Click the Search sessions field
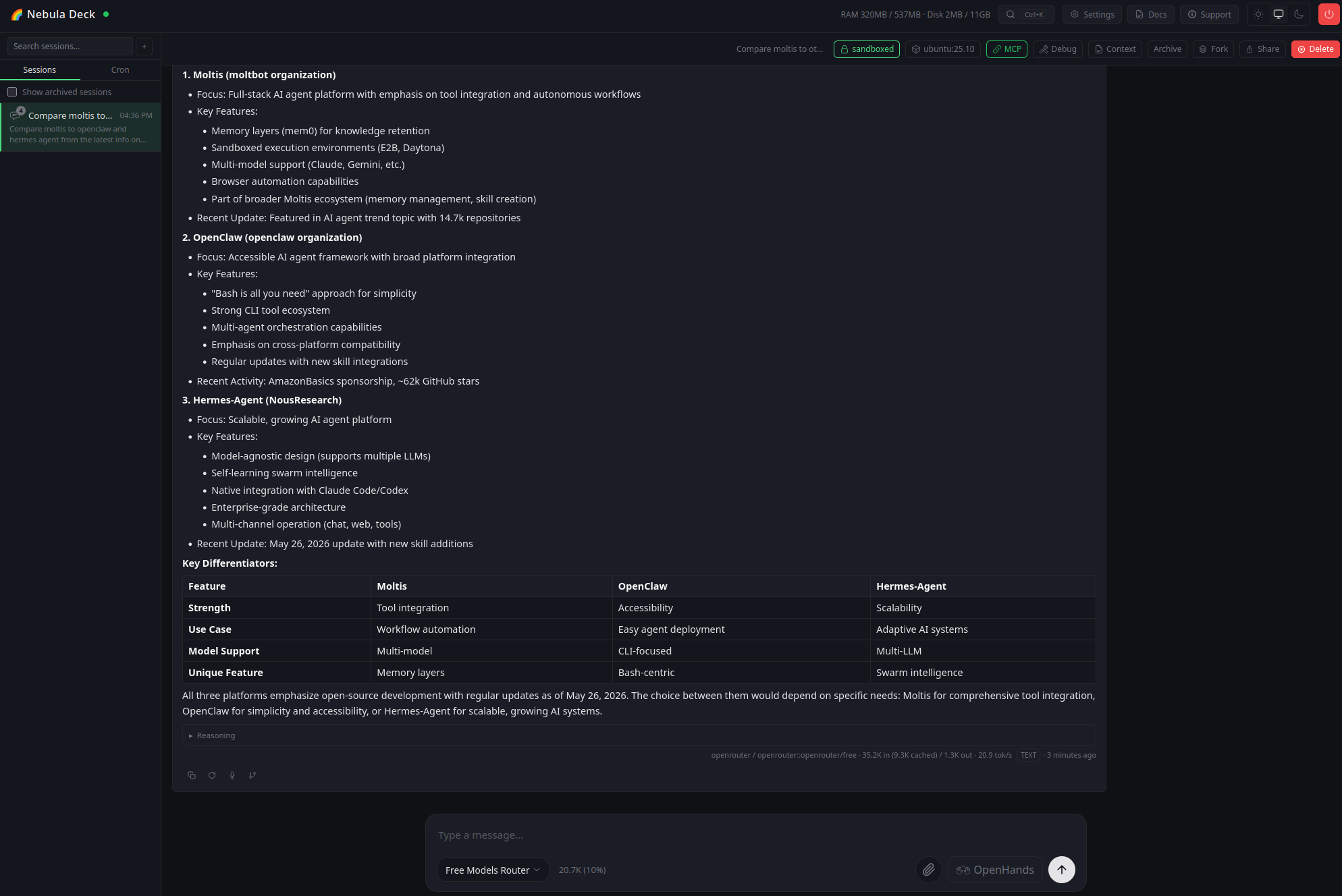 pyautogui.click(x=70, y=47)
